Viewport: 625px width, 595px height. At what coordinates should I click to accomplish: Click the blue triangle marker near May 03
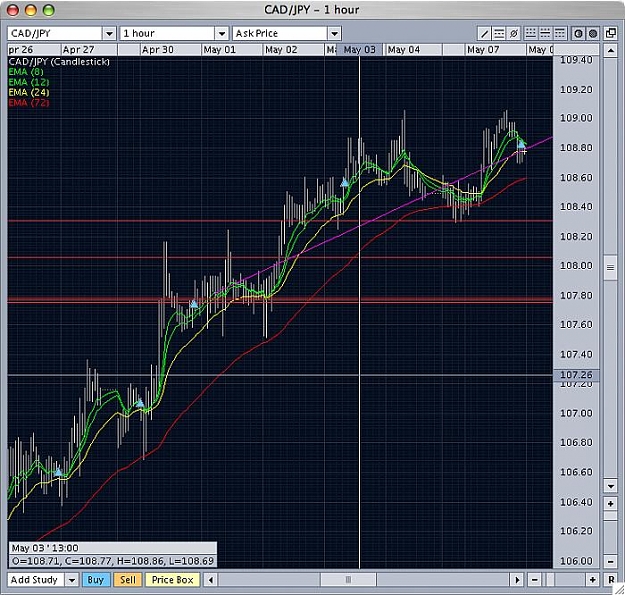pyautogui.click(x=344, y=183)
